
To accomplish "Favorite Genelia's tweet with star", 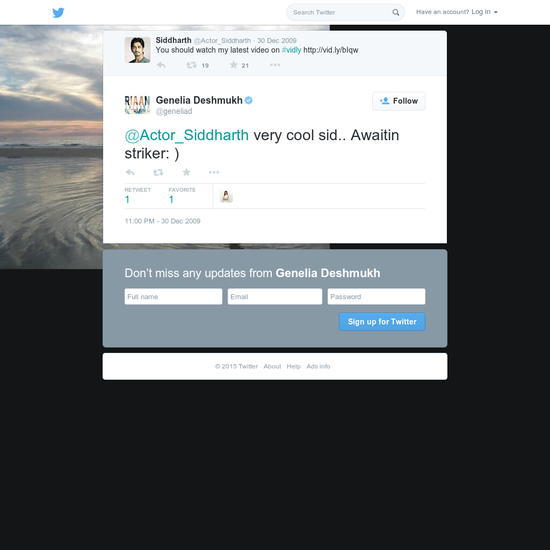I will click(x=186, y=172).
